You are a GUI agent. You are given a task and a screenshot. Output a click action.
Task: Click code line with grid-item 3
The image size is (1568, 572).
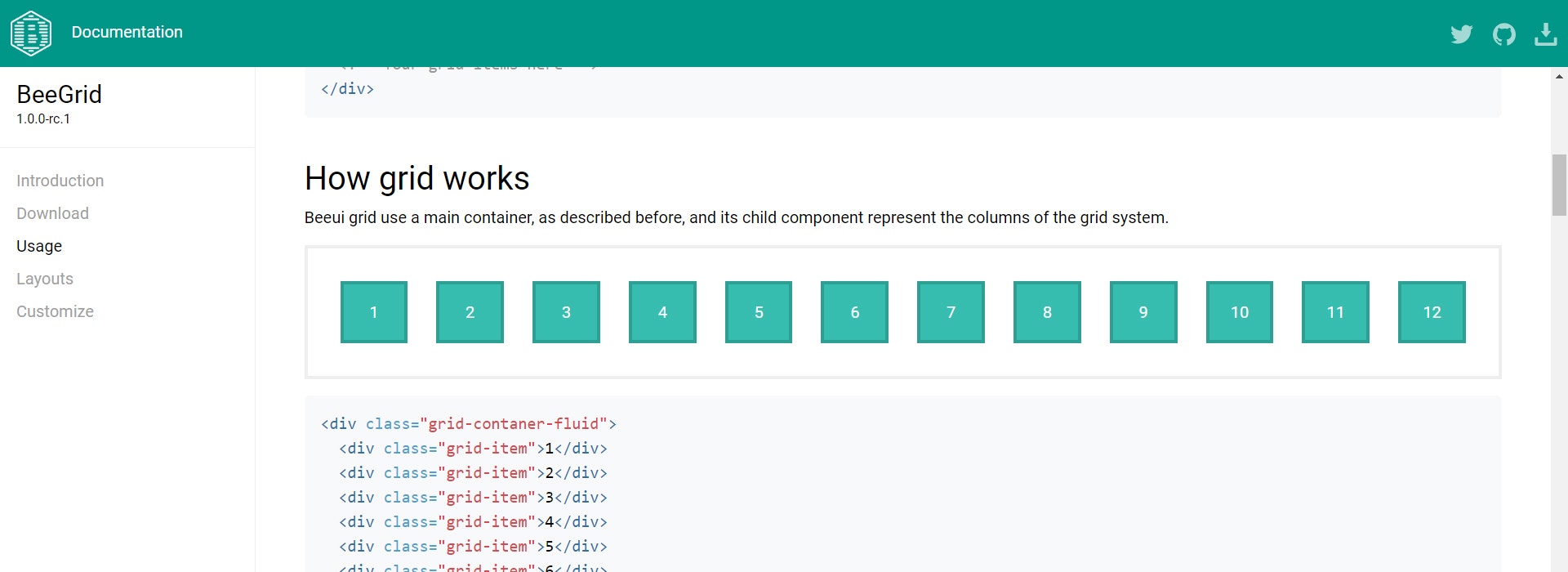(x=473, y=498)
